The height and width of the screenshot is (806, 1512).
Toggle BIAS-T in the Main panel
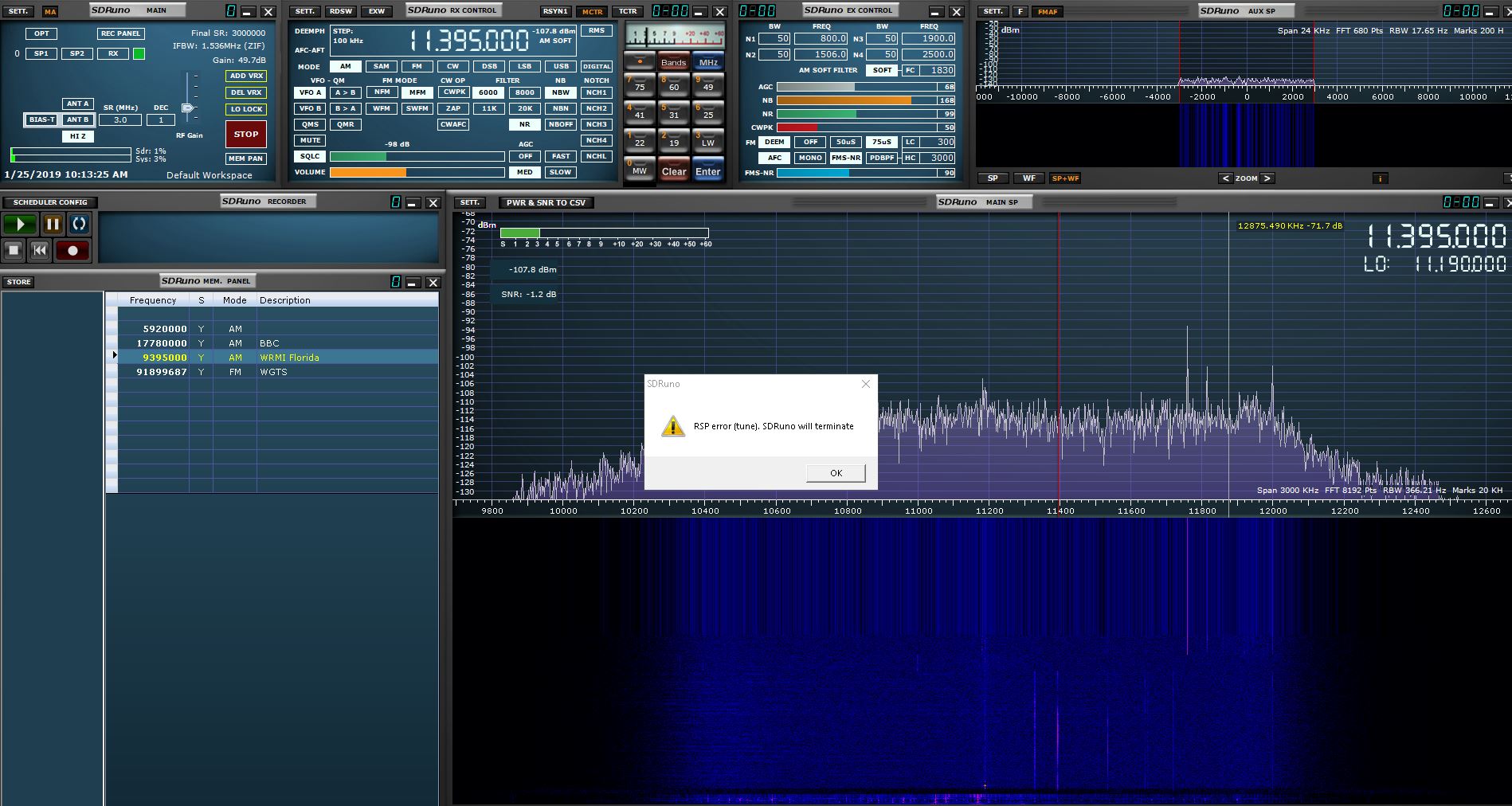[41, 119]
